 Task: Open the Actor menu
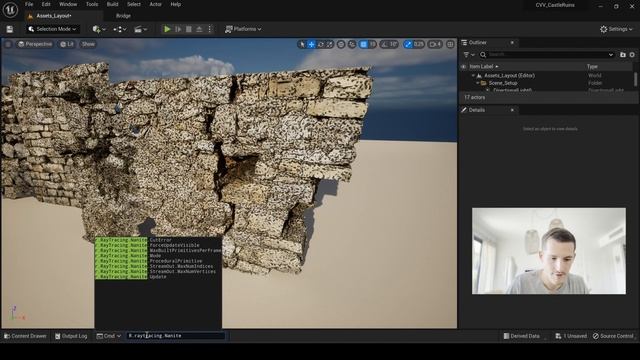click(x=156, y=4)
